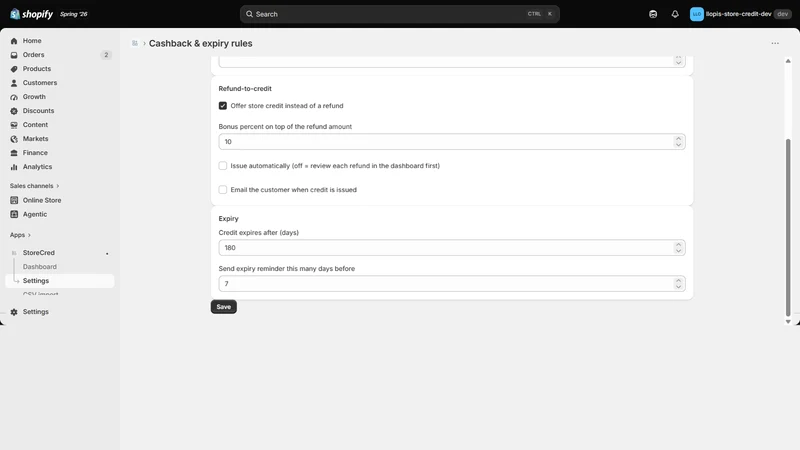Image resolution: width=800 pixels, height=450 pixels.
Task: Open the notifications bell
Action: pyautogui.click(x=675, y=14)
